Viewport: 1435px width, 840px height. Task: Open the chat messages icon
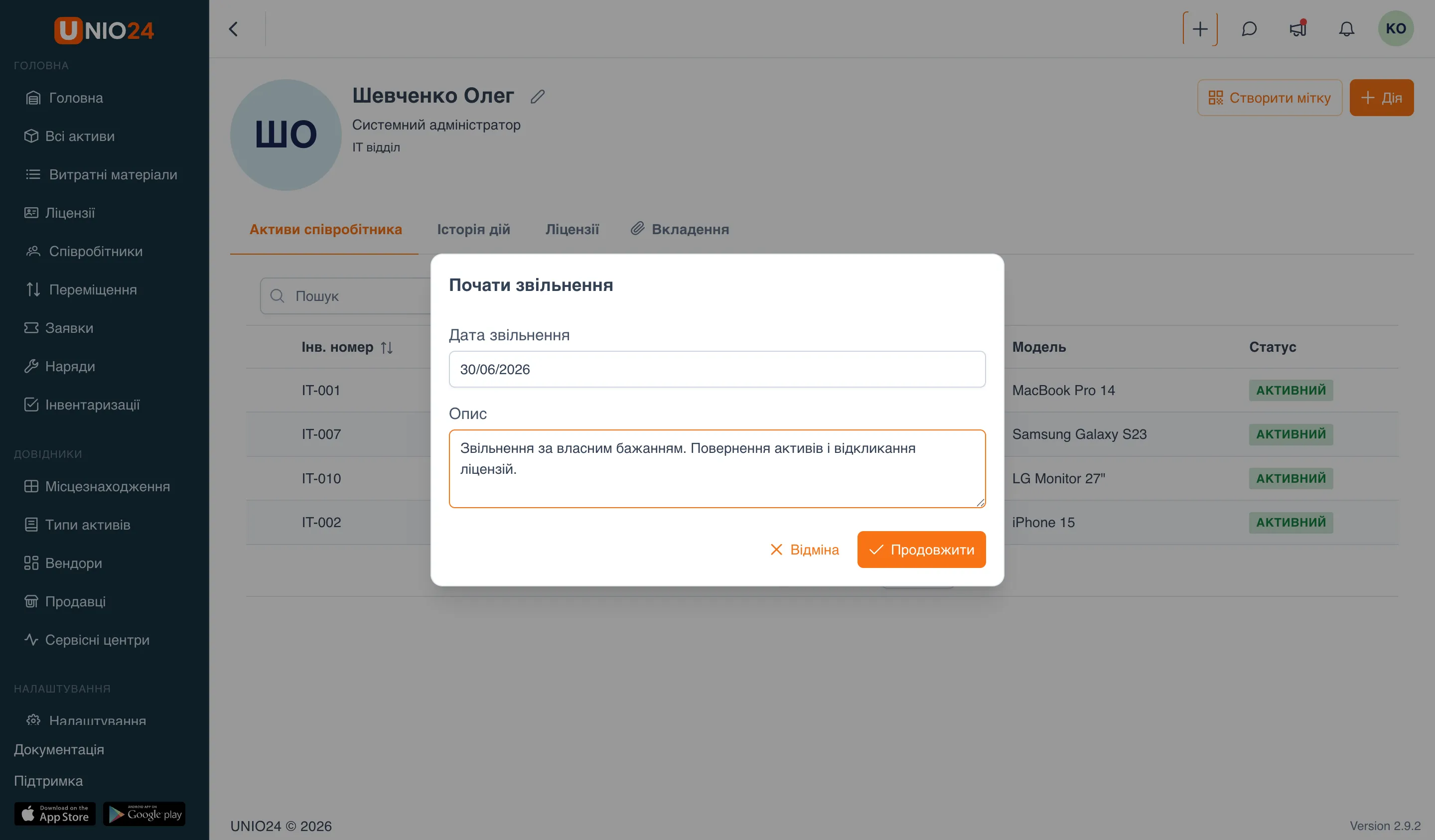pos(1249,29)
